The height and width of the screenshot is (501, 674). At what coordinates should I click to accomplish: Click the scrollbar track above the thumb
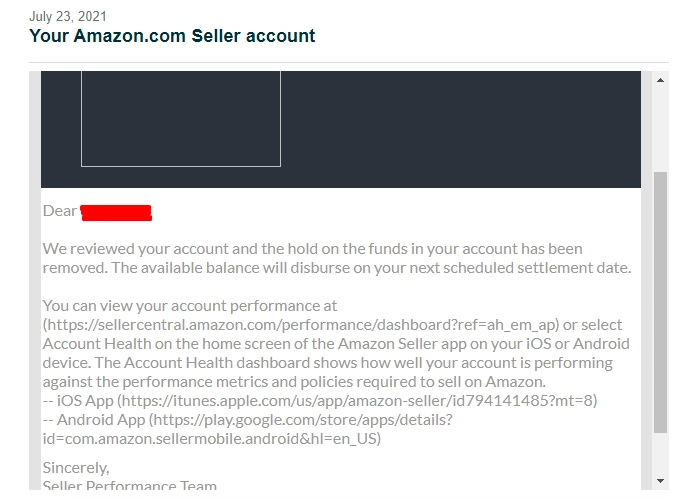point(660,129)
